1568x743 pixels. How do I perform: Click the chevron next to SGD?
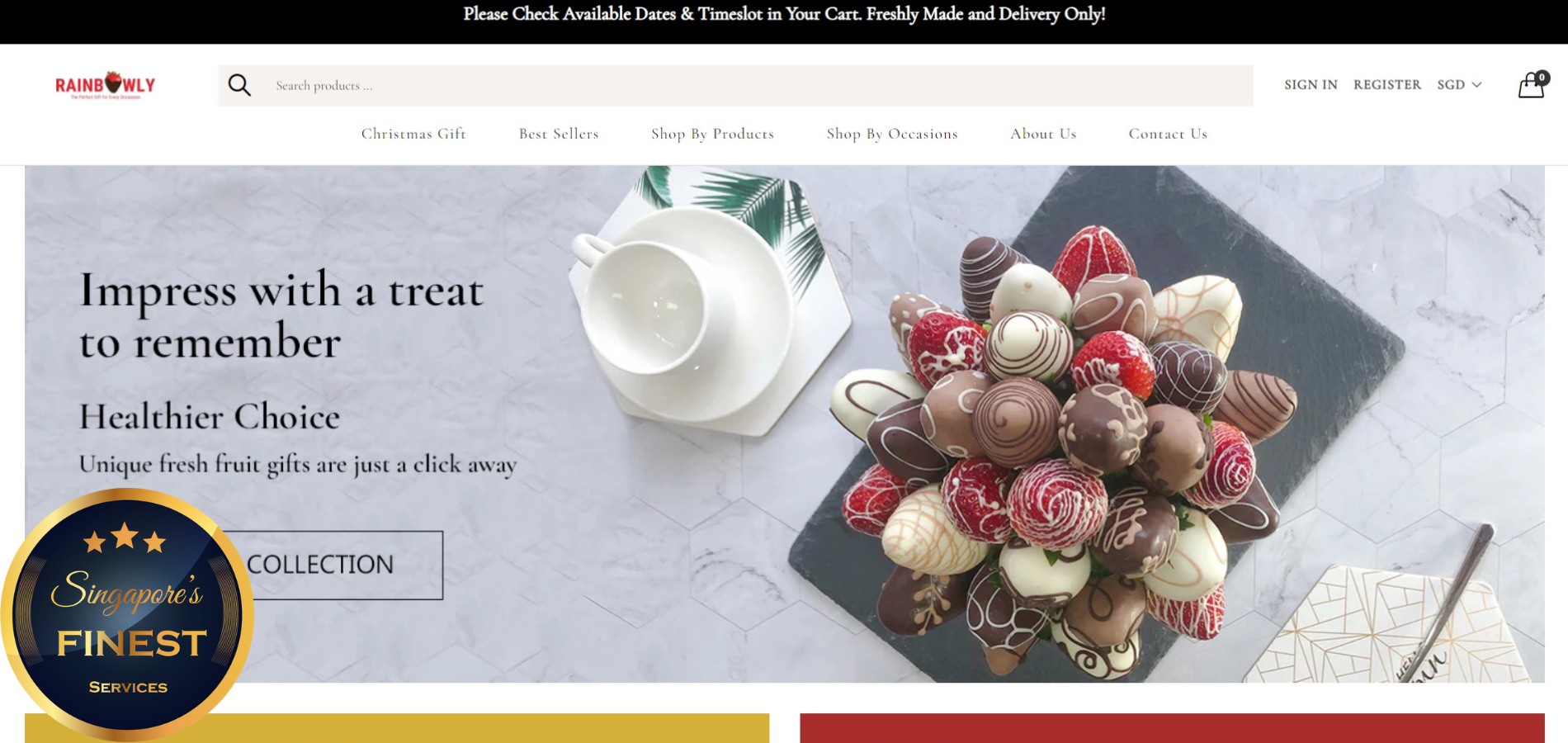click(1476, 85)
